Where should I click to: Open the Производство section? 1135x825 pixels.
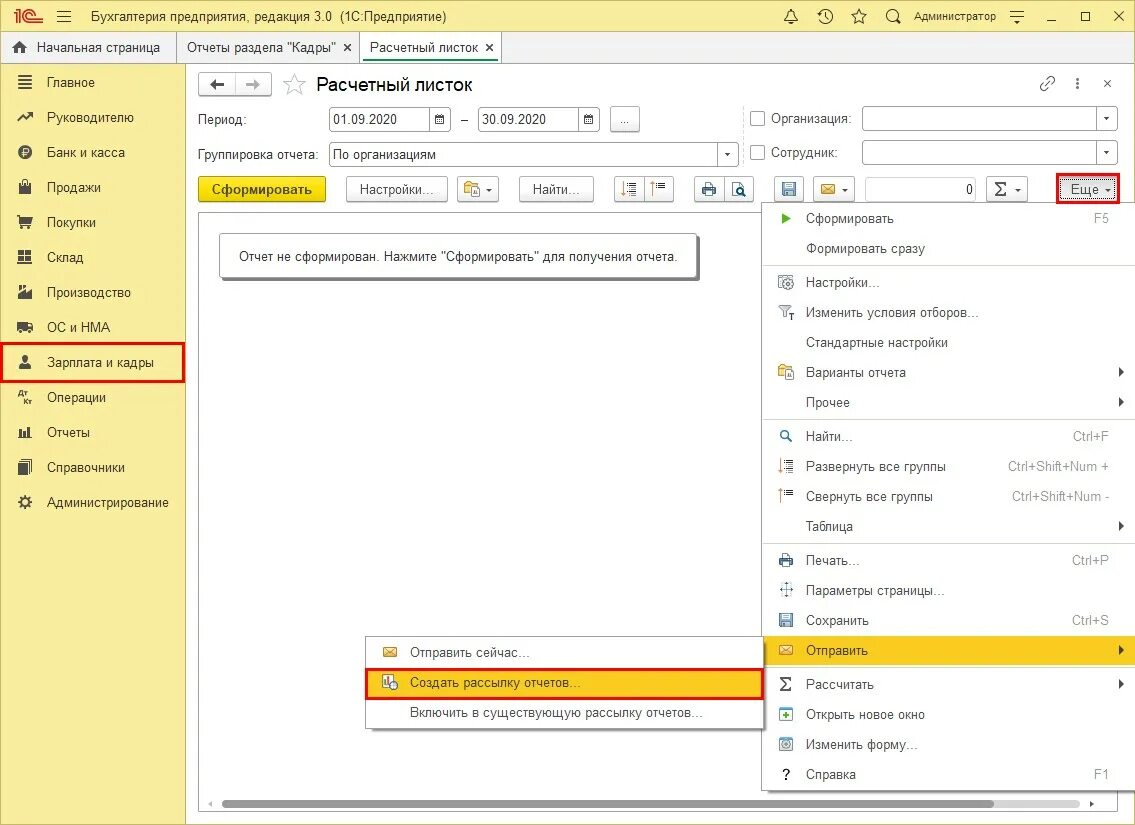[x=93, y=292]
